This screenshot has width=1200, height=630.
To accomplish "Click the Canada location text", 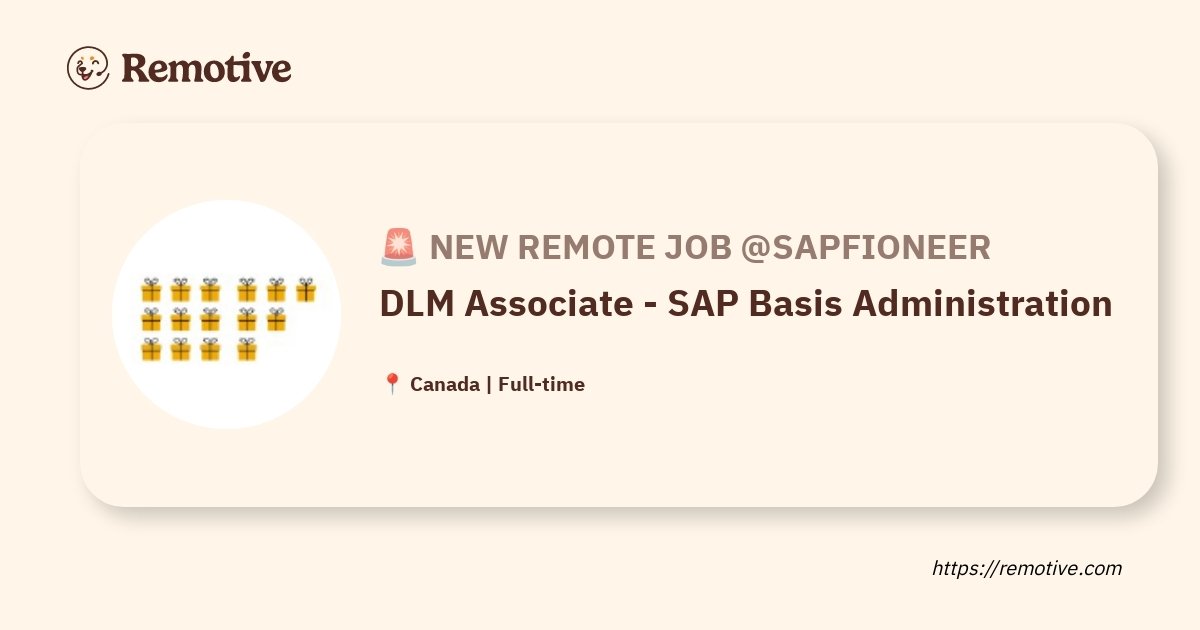I will (445, 384).
